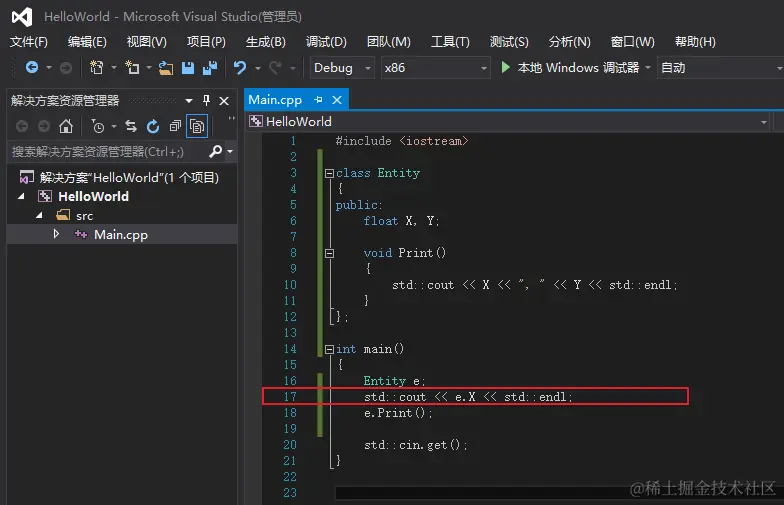Collapse the src folder node
This screenshot has height=505, width=784.
tap(39, 216)
